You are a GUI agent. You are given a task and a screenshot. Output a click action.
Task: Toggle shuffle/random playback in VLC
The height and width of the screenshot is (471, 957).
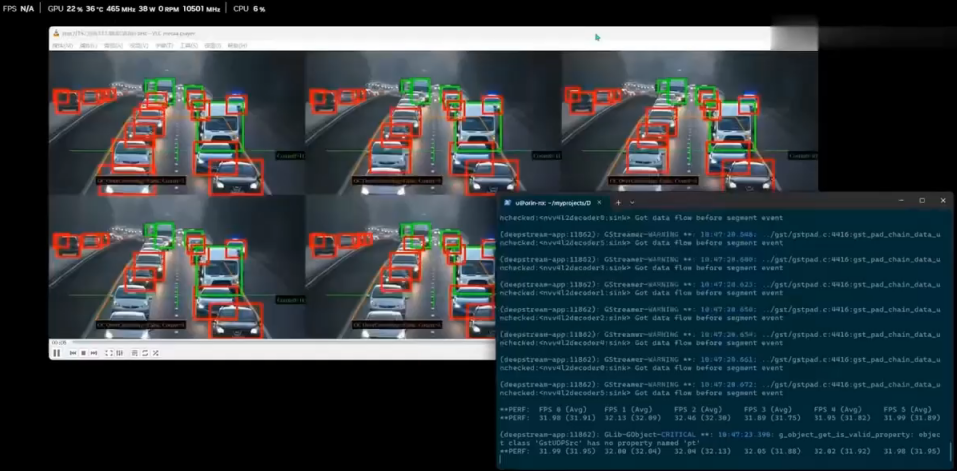pos(157,353)
